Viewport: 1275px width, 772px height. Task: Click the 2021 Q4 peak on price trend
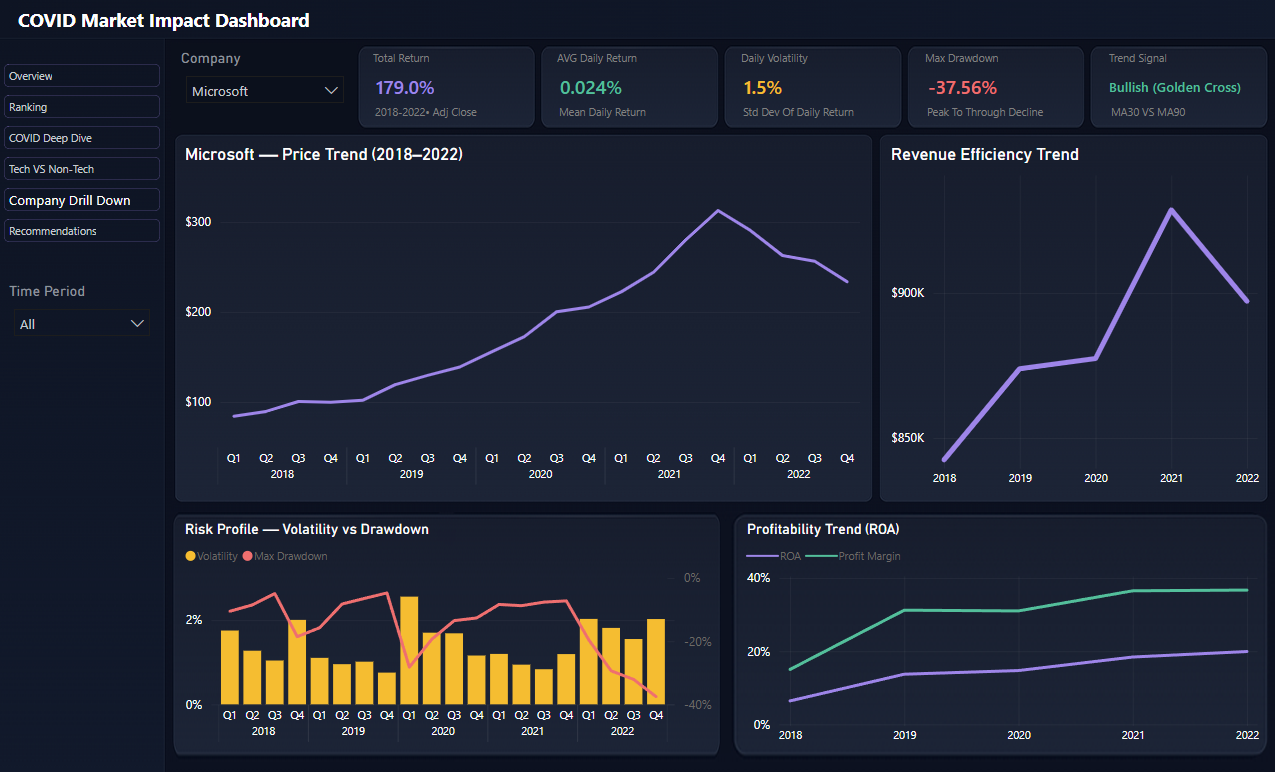pos(717,211)
